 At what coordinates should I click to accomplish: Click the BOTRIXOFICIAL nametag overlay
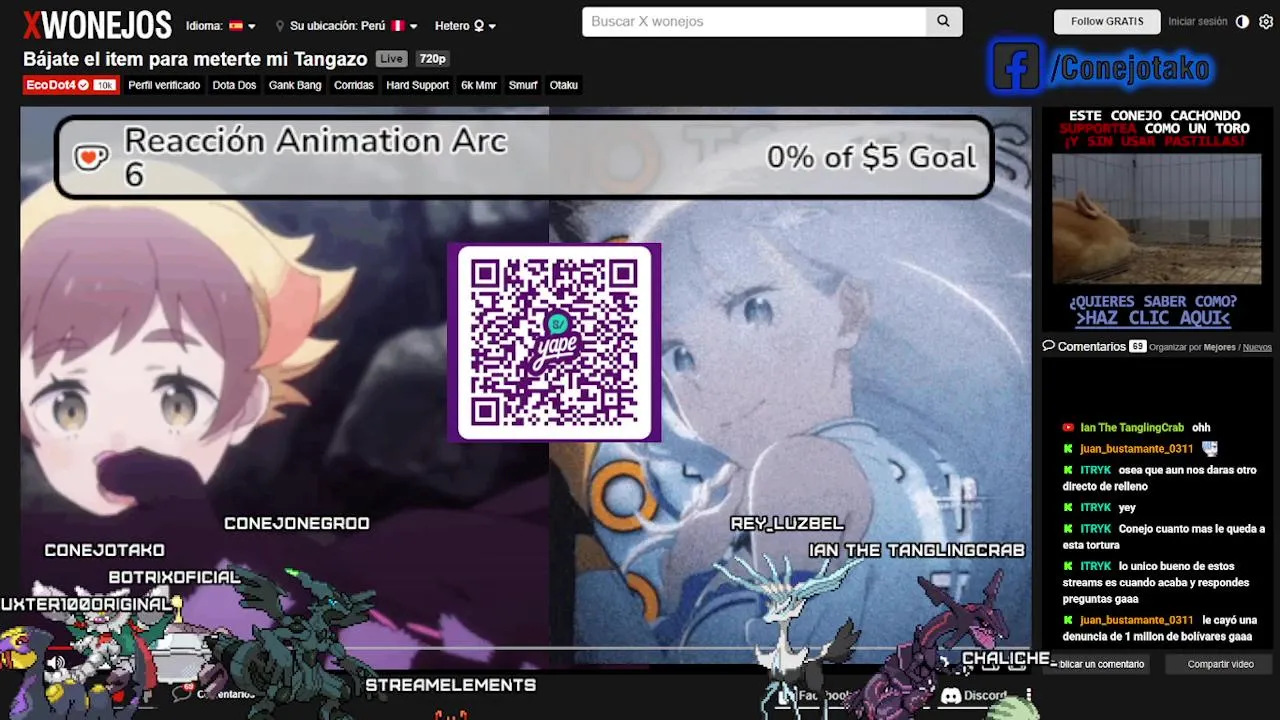174,577
